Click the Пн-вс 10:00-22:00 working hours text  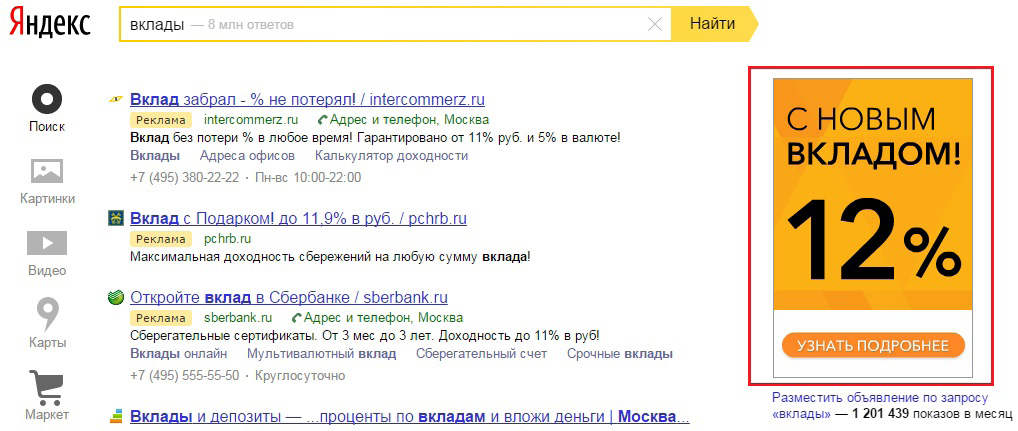pyautogui.click(x=308, y=178)
